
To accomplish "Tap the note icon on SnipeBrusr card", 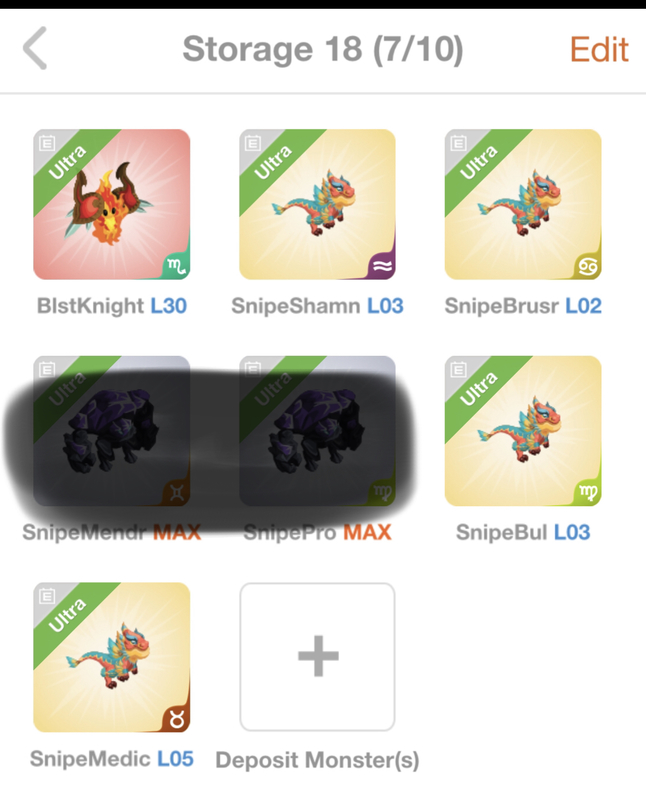I will tap(458, 143).
